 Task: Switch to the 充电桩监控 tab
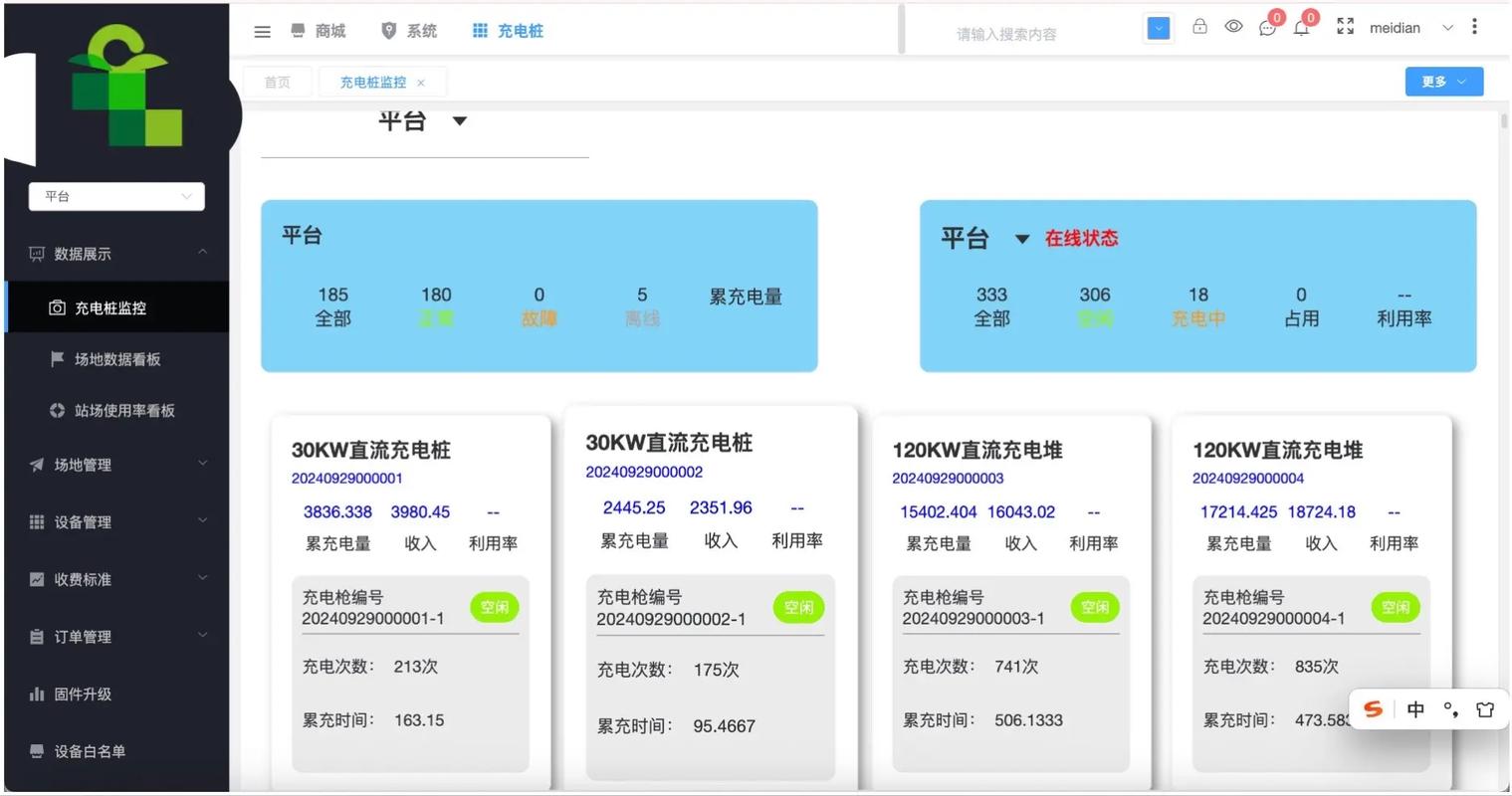(x=373, y=83)
